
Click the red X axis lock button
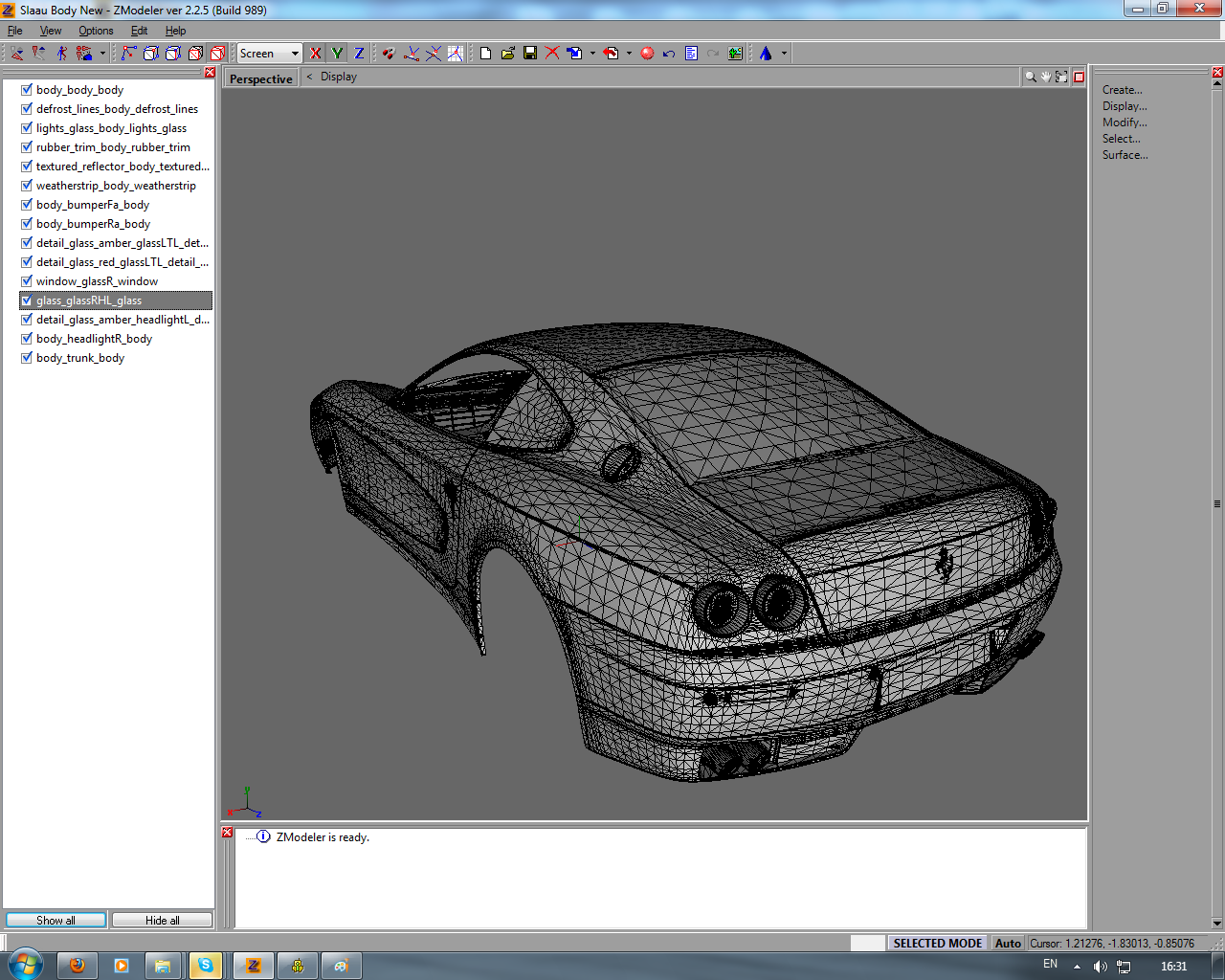pyautogui.click(x=316, y=54)
